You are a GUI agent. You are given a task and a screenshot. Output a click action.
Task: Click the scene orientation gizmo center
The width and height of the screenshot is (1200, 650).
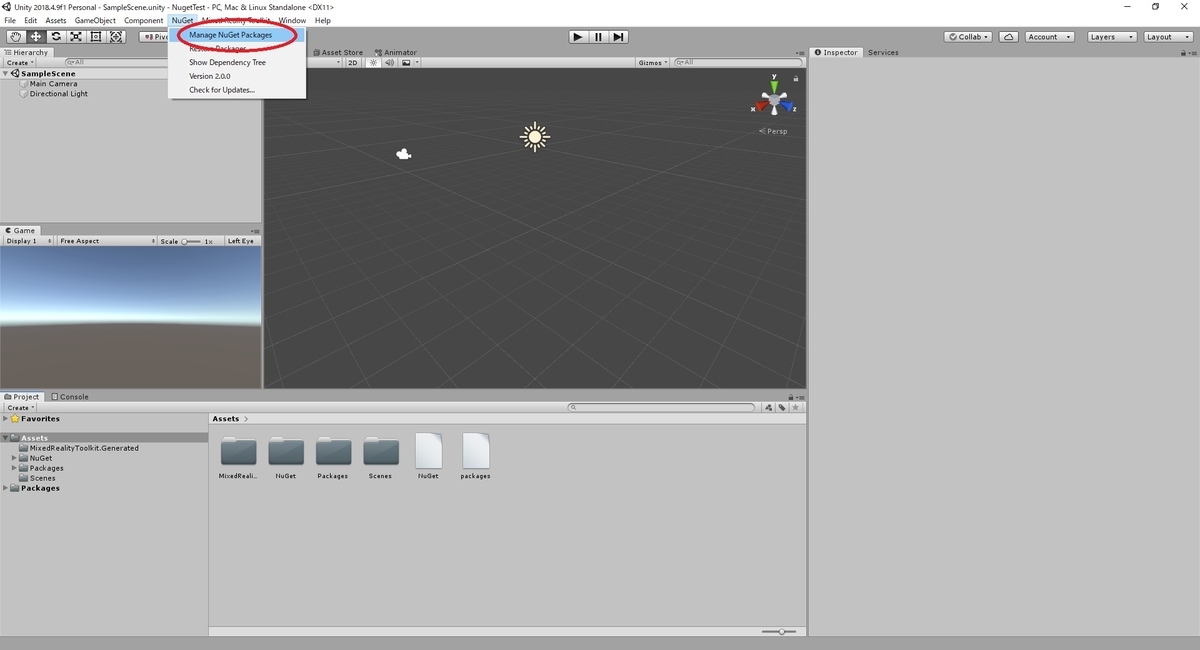[x=774, y=100]
